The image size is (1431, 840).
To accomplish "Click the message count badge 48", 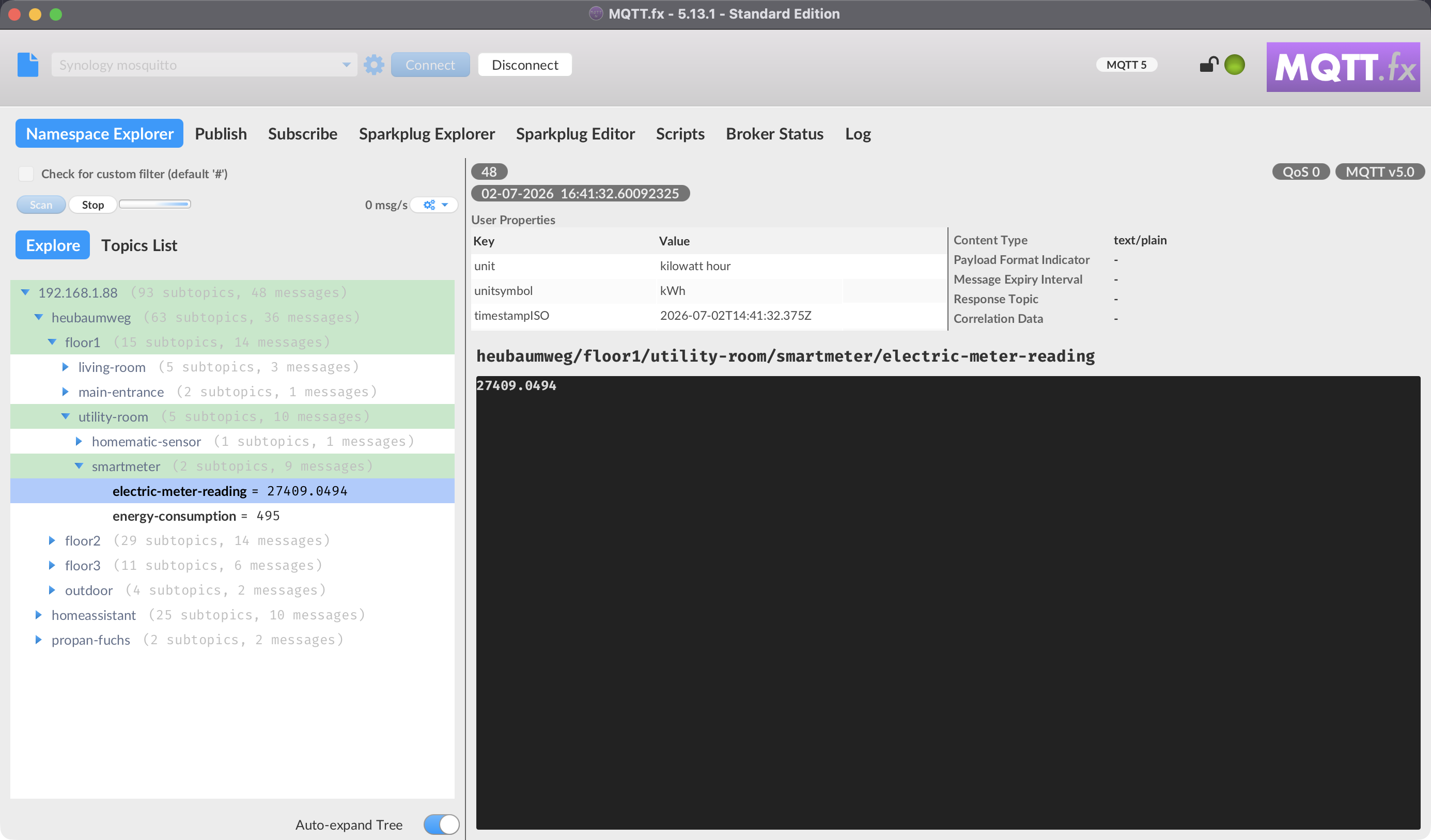I will 489,172.
